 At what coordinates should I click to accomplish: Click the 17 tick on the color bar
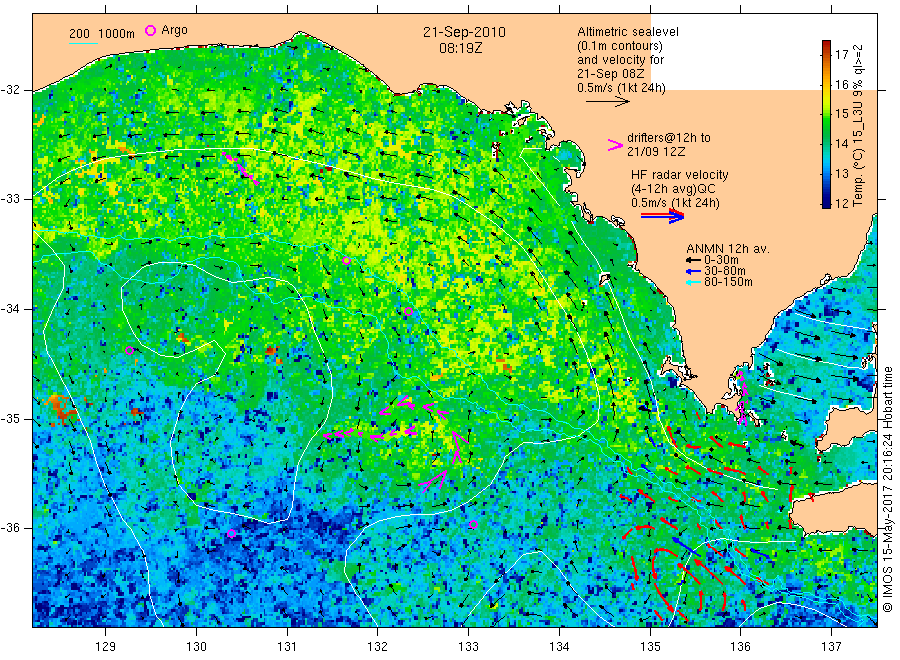pyautogui.click(x=841, y=55)
